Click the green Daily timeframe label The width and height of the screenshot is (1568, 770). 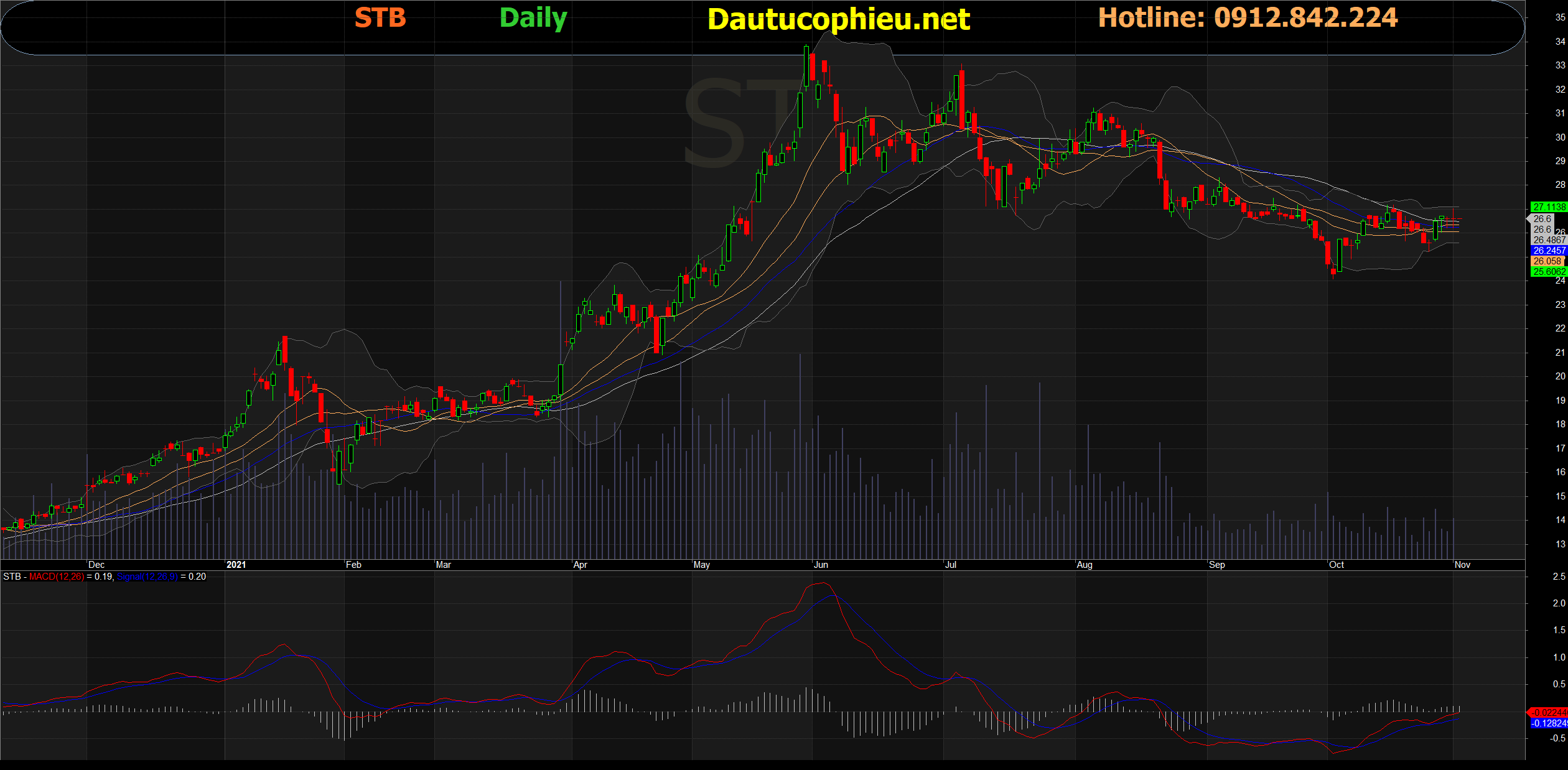[x=533, y=18]
